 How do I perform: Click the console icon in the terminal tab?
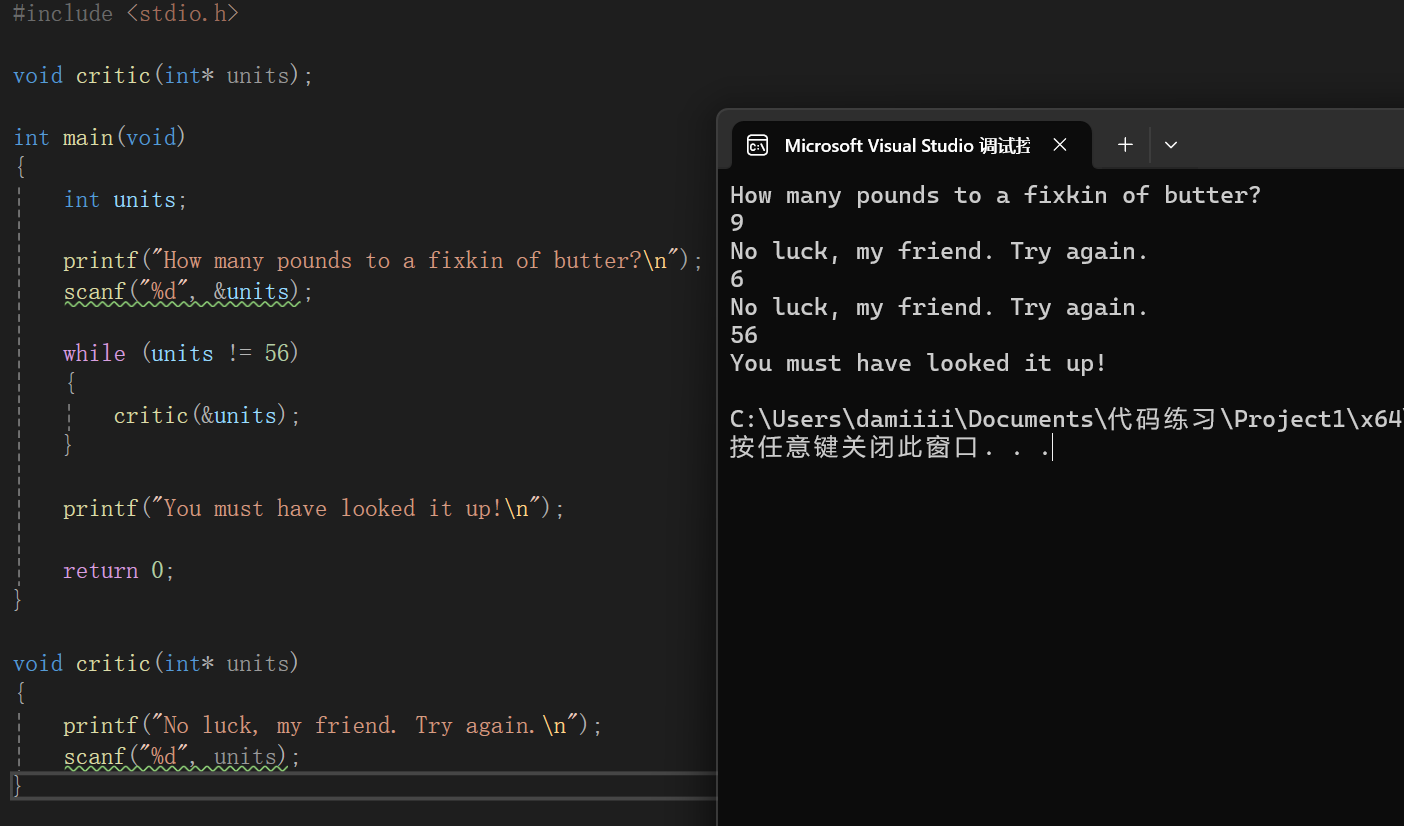point(758,146)
